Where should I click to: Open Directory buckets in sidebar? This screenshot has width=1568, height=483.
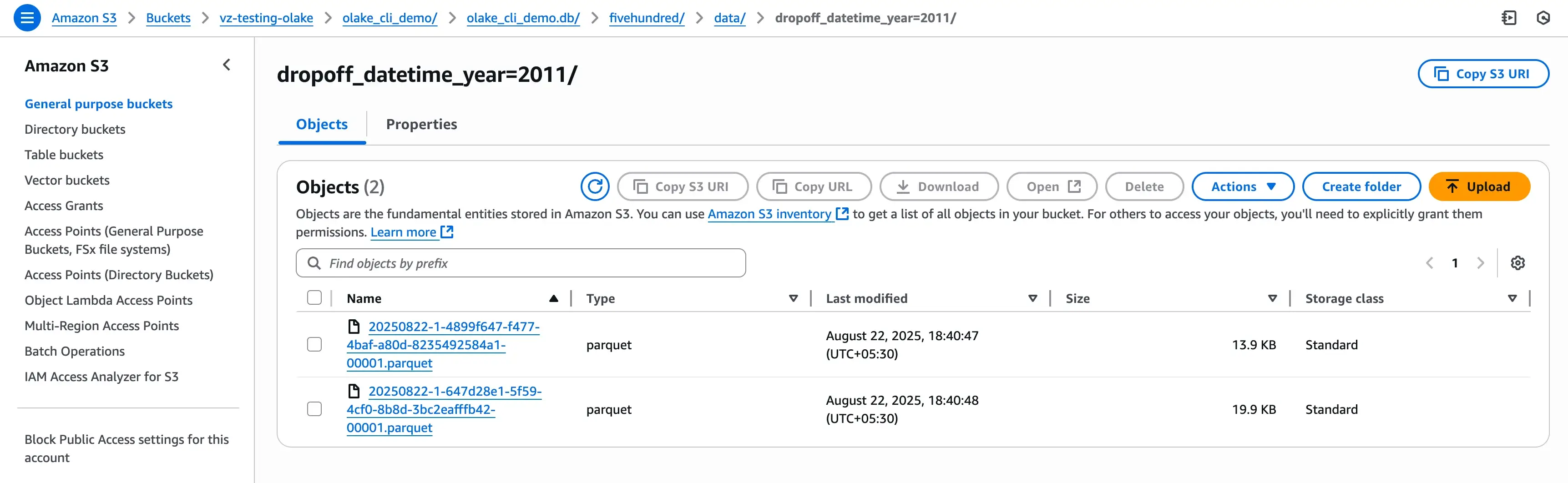[75, 129]
